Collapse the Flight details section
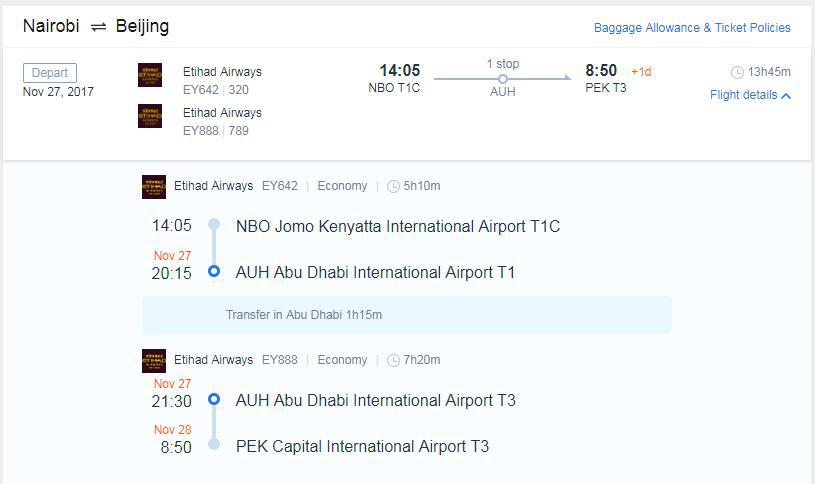The width and height of the screenshot is (815, 484). (x=750, y=96)
